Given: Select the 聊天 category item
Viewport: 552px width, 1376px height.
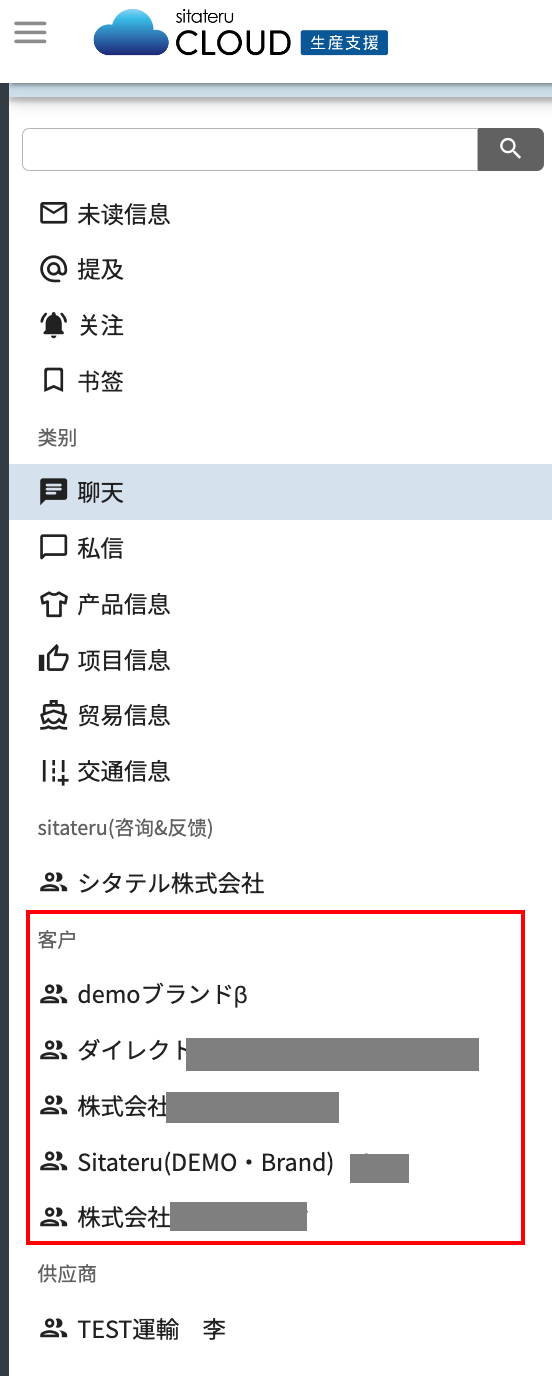Looking at the screenshot, I should click(280, 492).
